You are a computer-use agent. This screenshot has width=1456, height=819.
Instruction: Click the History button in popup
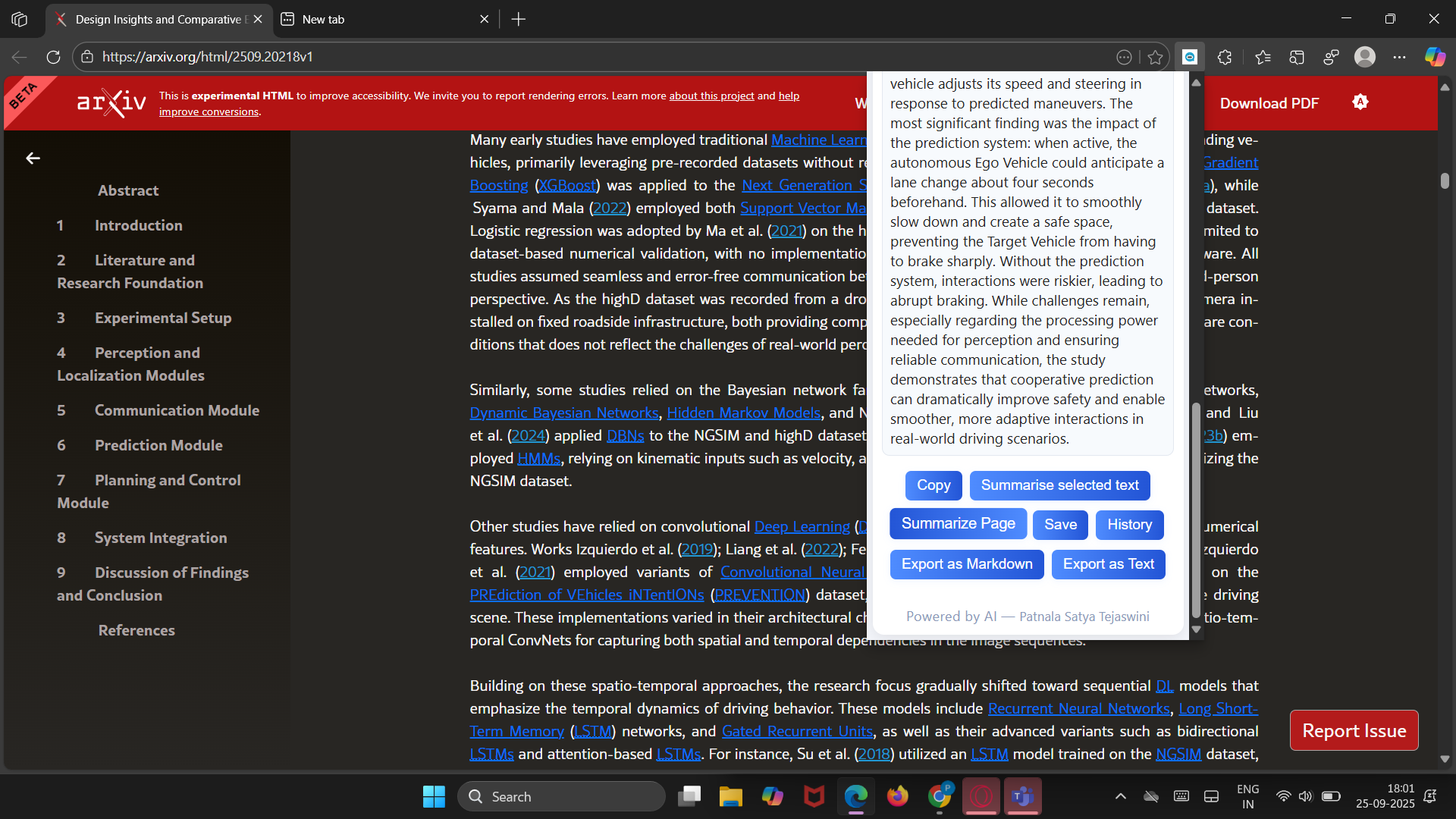[x=1129, y=525]
